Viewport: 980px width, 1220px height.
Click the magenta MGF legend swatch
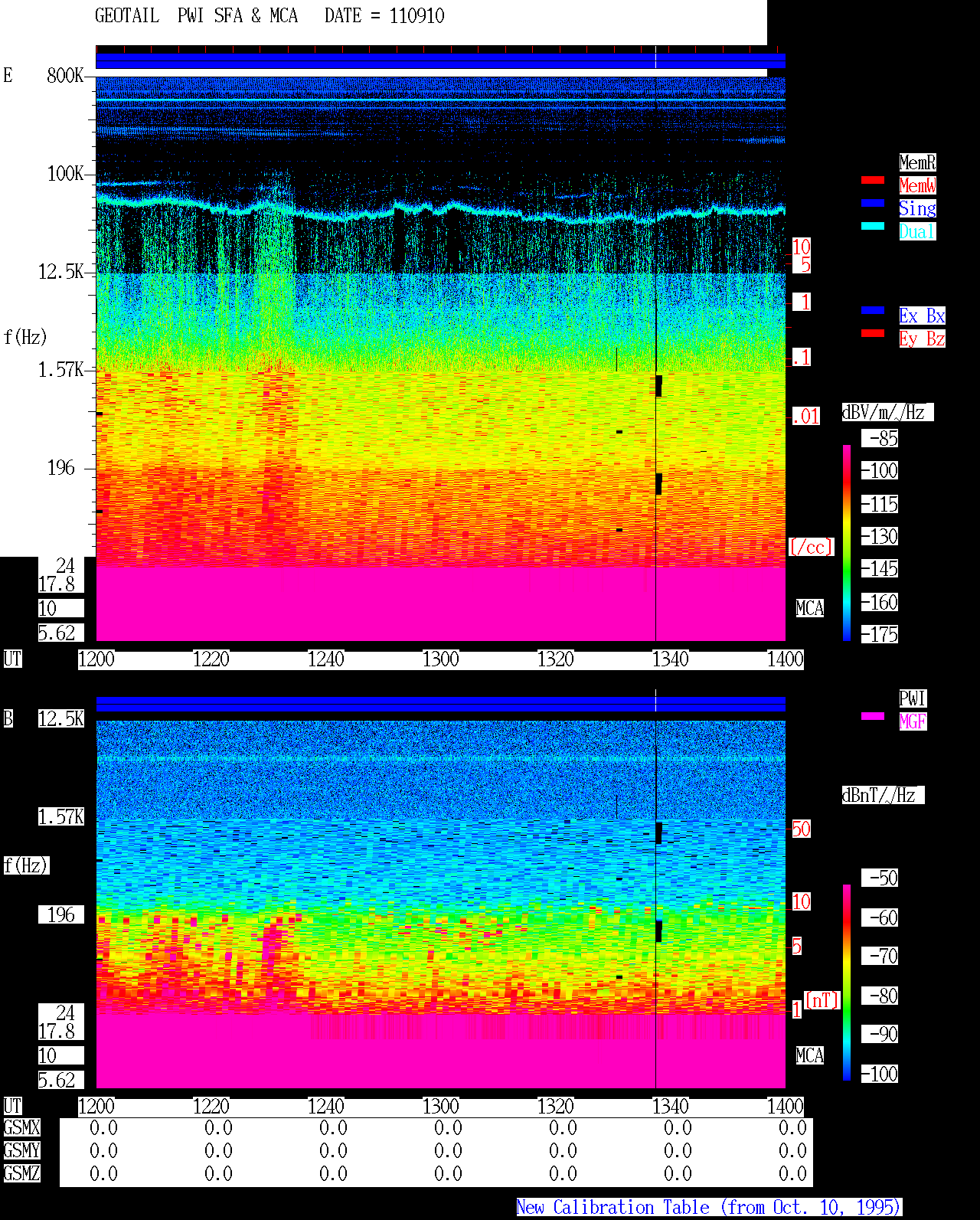coord(873,716)
